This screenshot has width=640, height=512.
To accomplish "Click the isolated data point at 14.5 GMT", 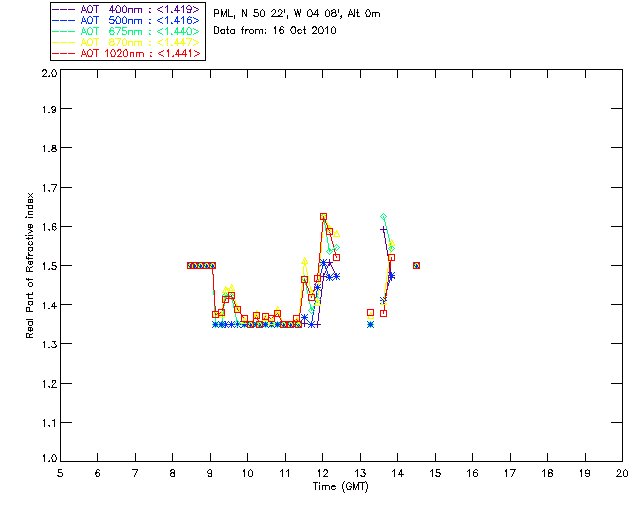I will [416, 265].
